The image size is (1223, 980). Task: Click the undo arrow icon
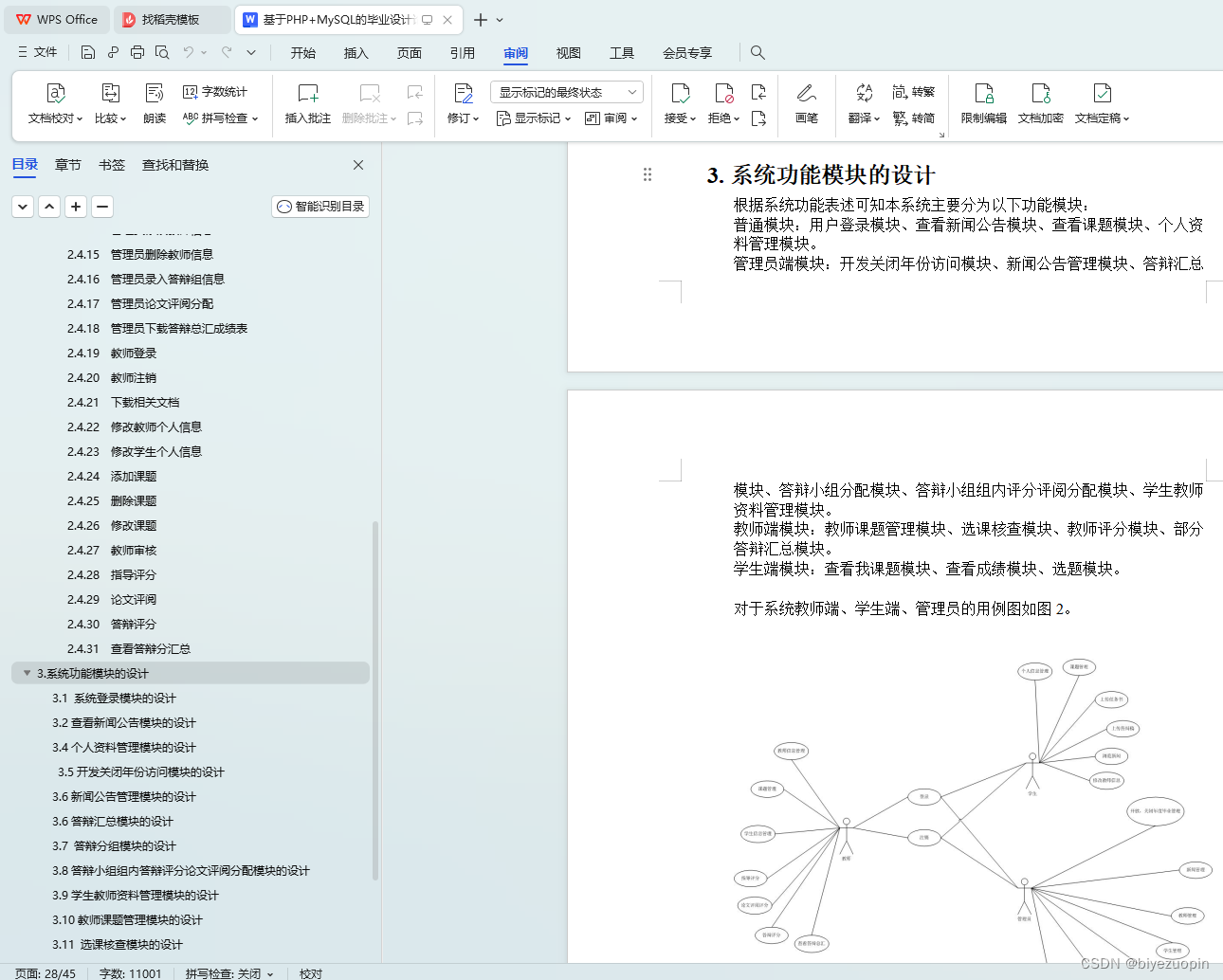pos(189,52)
